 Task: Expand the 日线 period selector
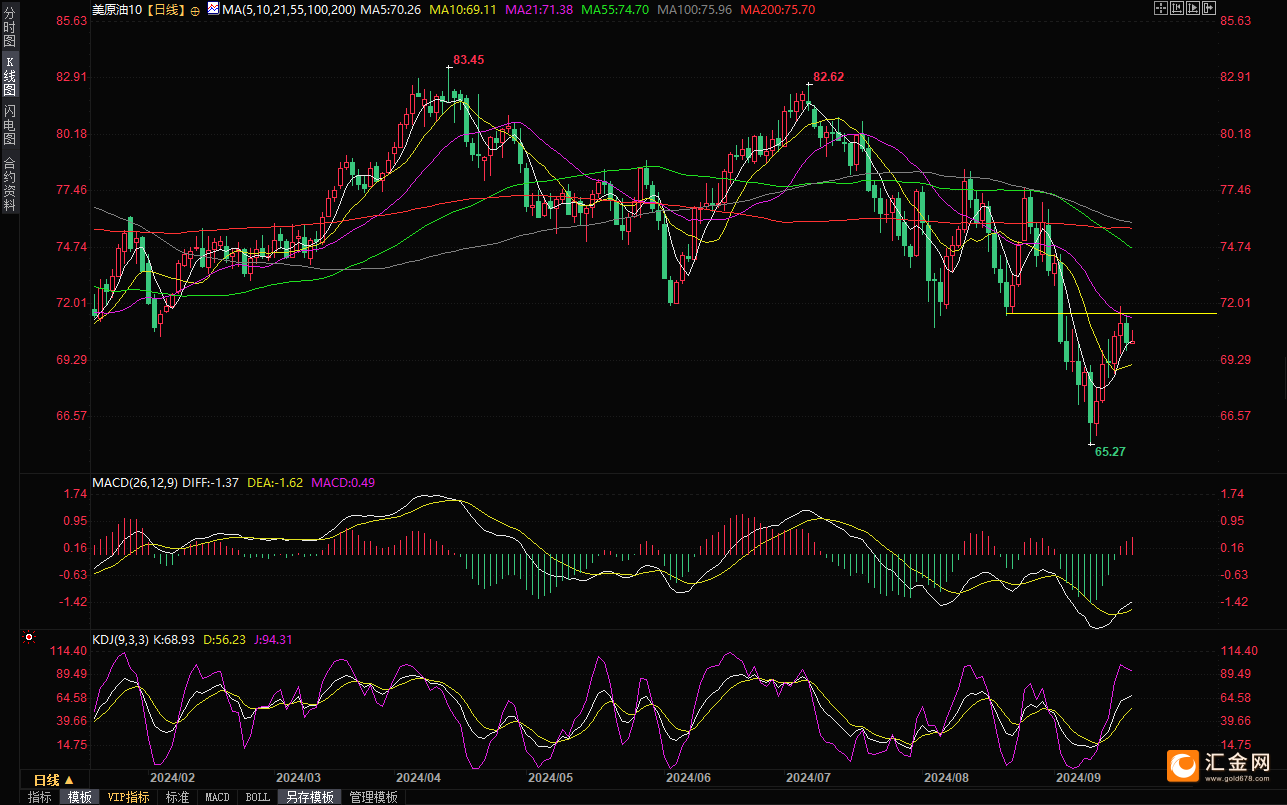point(54,780)
